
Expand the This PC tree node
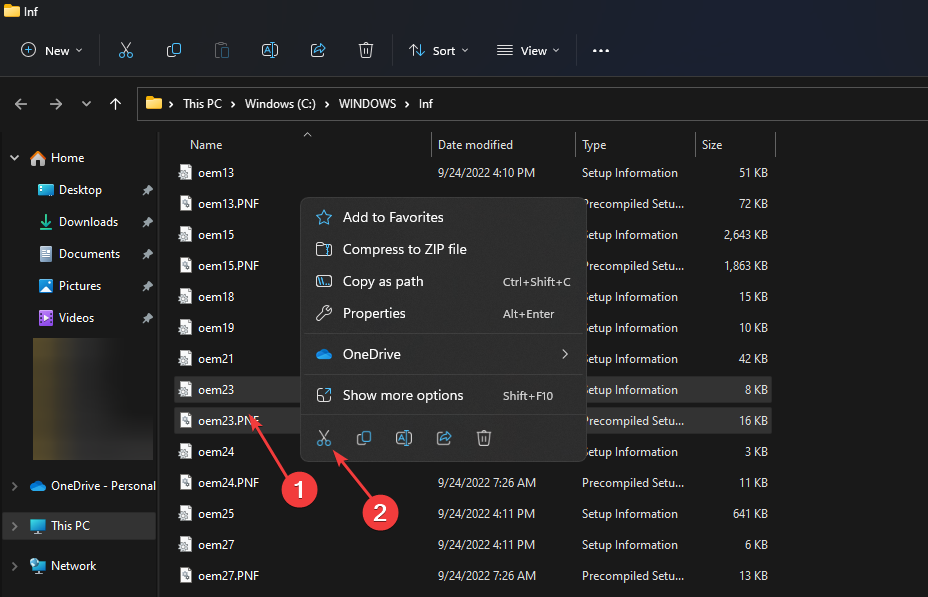click(14, 526)
